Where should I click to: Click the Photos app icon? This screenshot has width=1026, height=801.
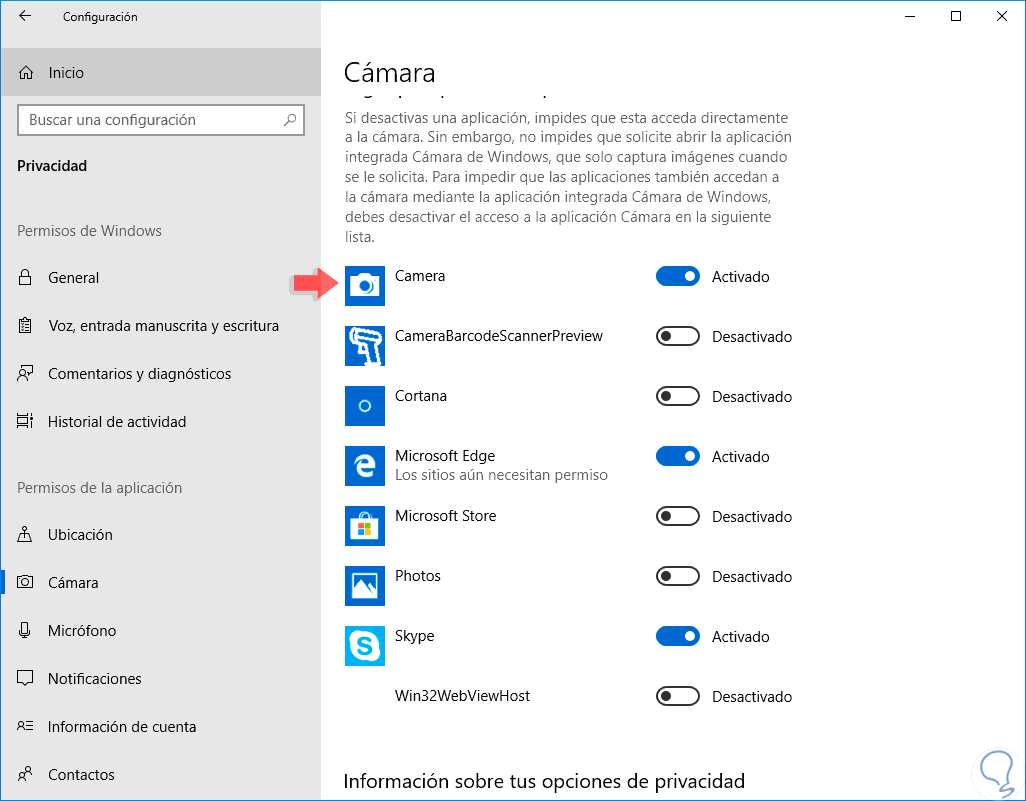click(364, 586)
